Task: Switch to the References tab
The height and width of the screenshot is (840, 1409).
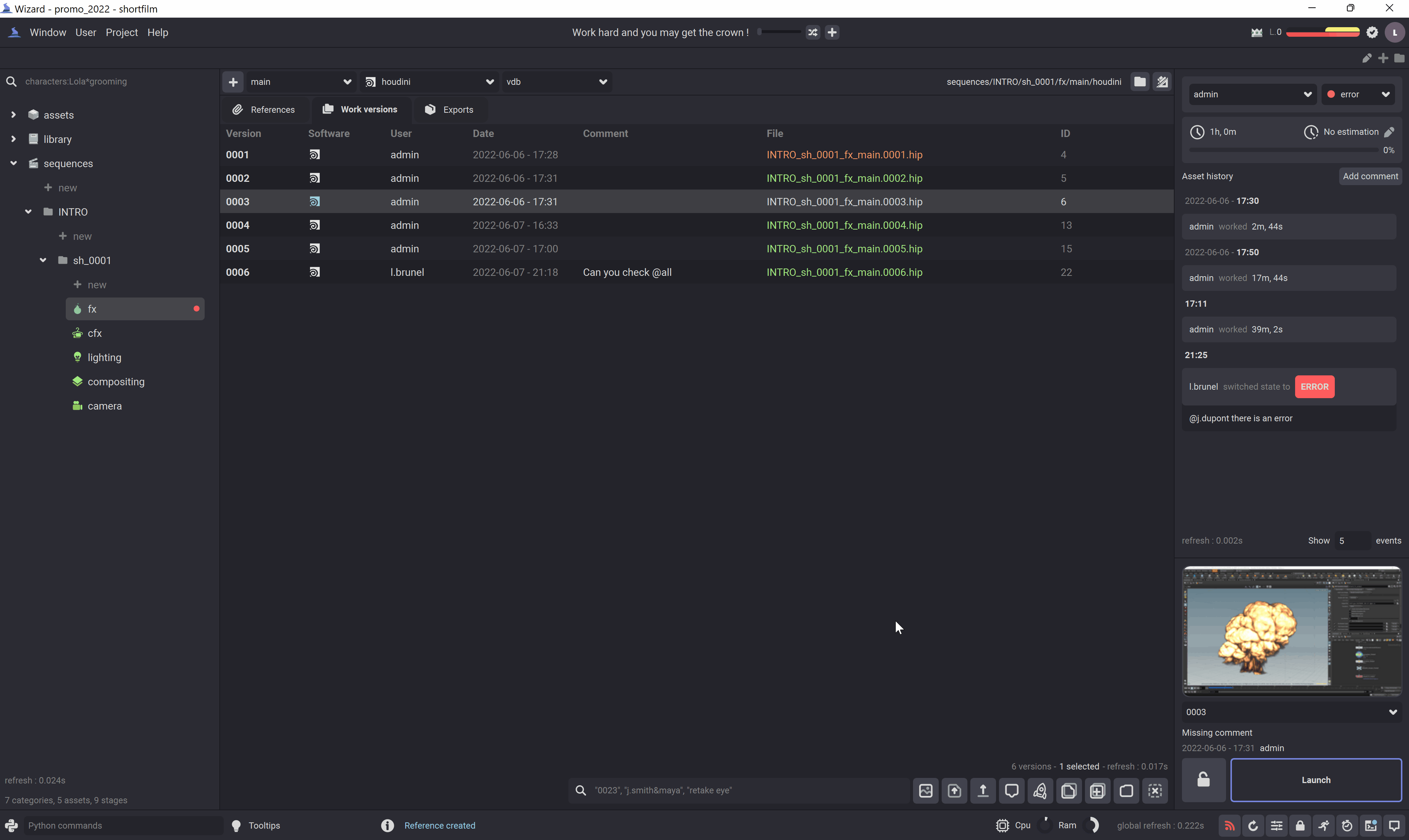Action: point(265,110)
